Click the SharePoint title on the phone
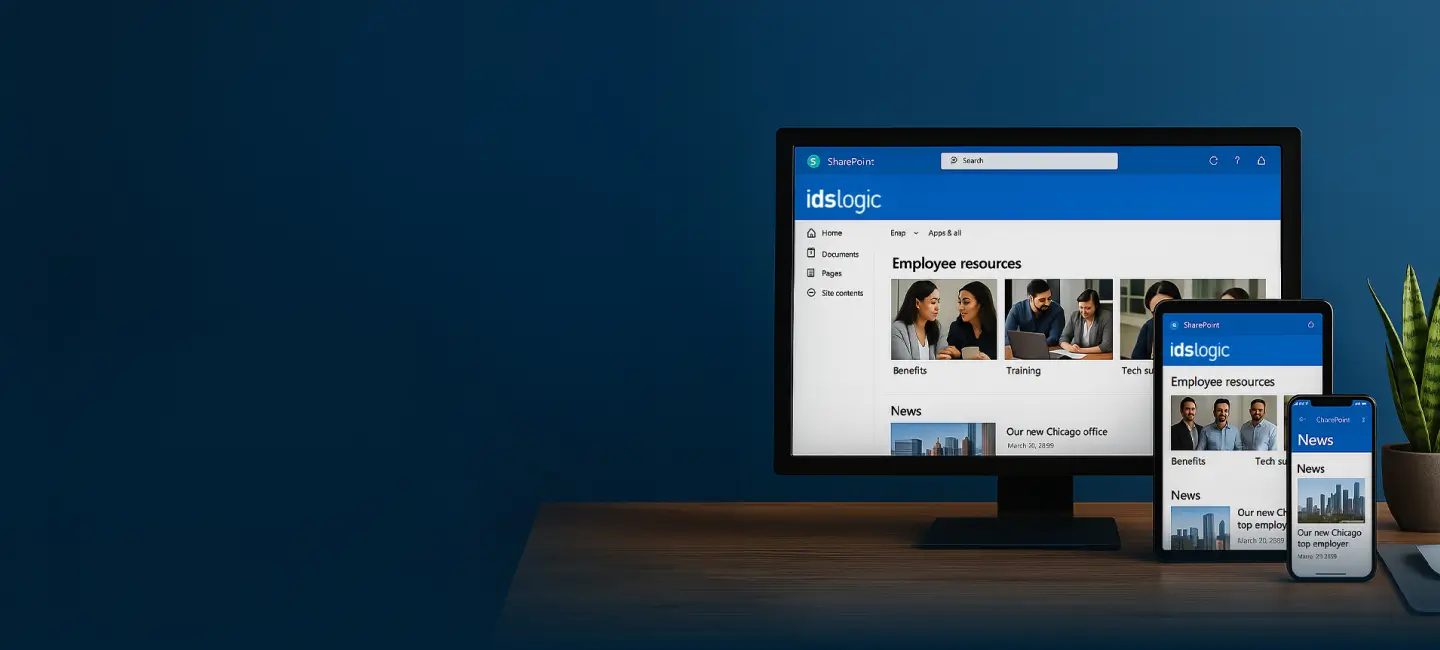Viewport: 1440px width, 650px height. (x=1333, y=420)
